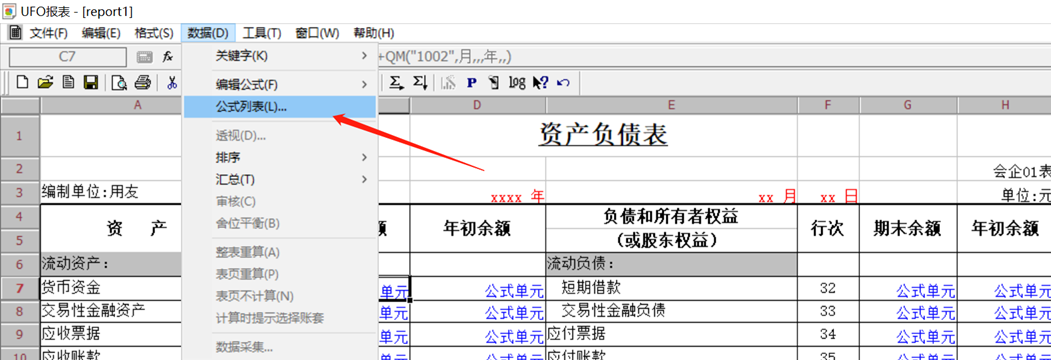Click the 流动负债: cell
This screenshot has width=1051, height=360.
tap(672, 264)
